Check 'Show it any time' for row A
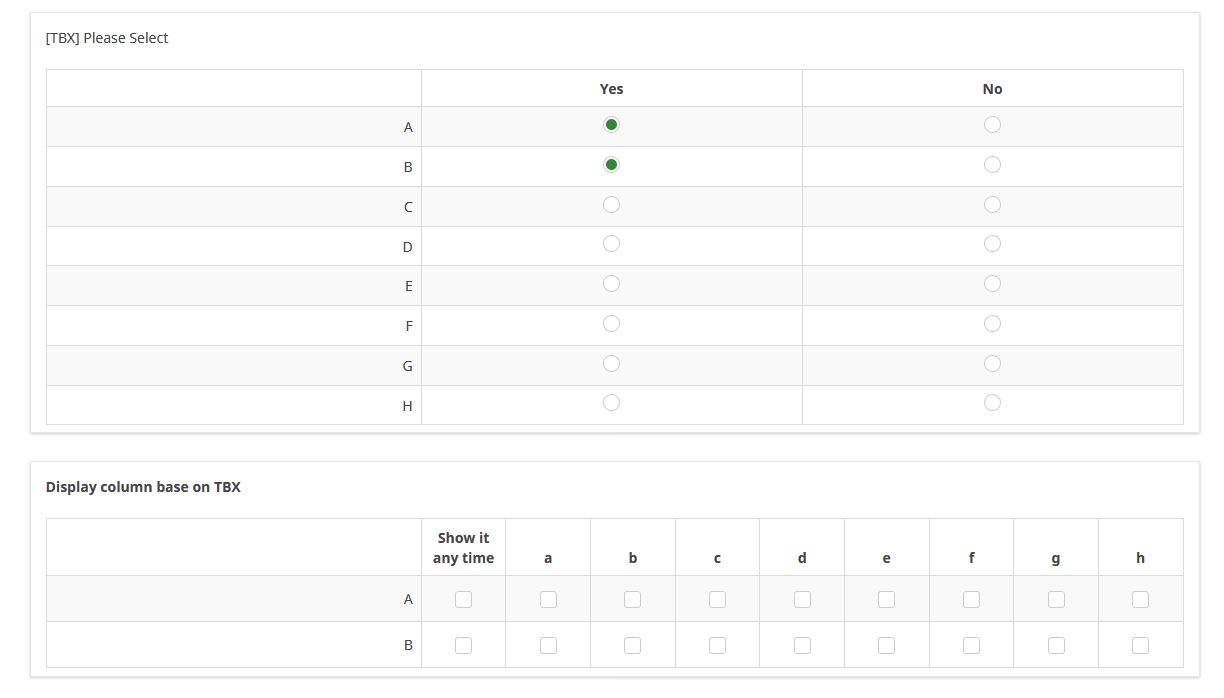Screen dimensions: 1224x698 click(463, 600)
